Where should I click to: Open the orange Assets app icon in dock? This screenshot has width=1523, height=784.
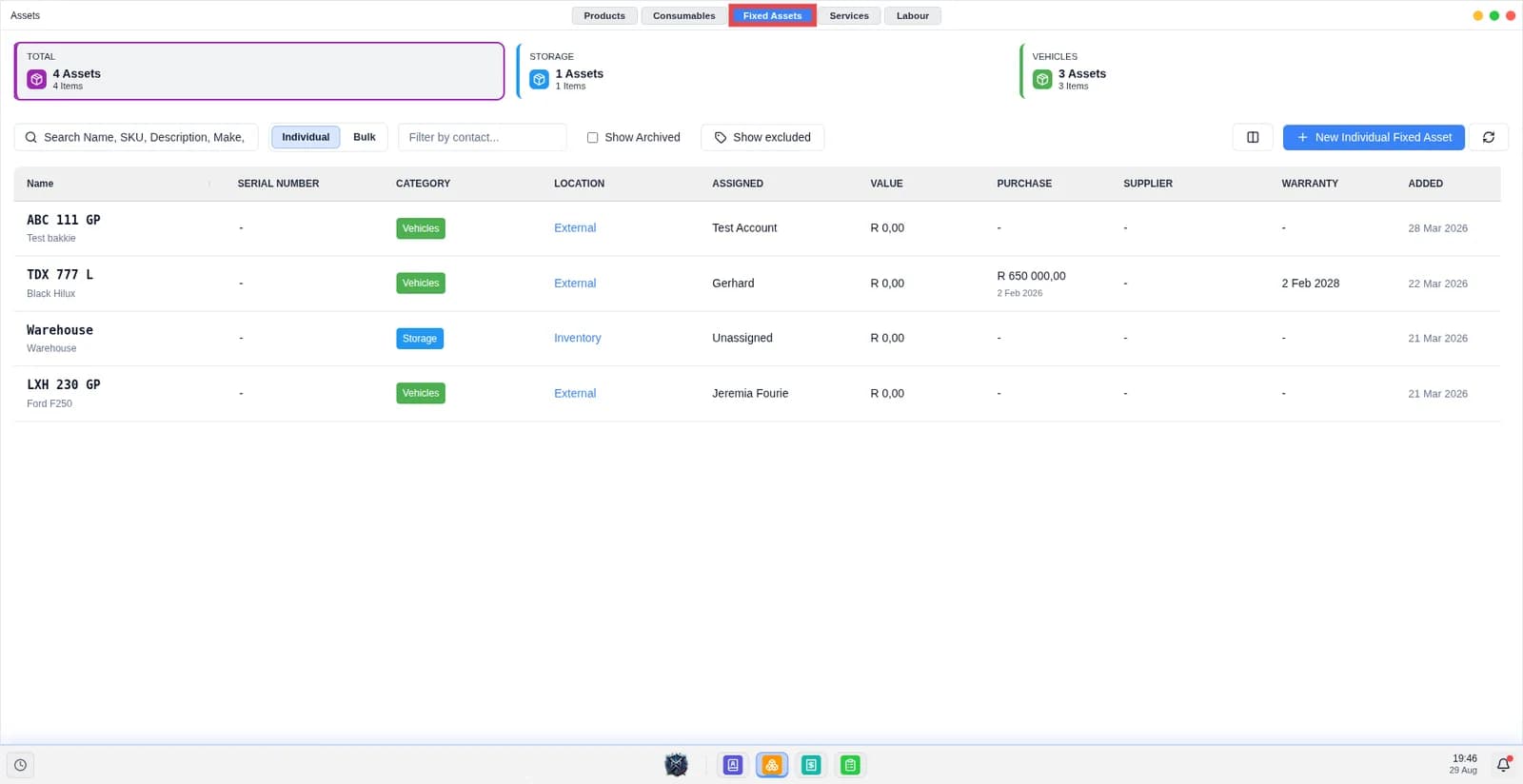(772, 765)
